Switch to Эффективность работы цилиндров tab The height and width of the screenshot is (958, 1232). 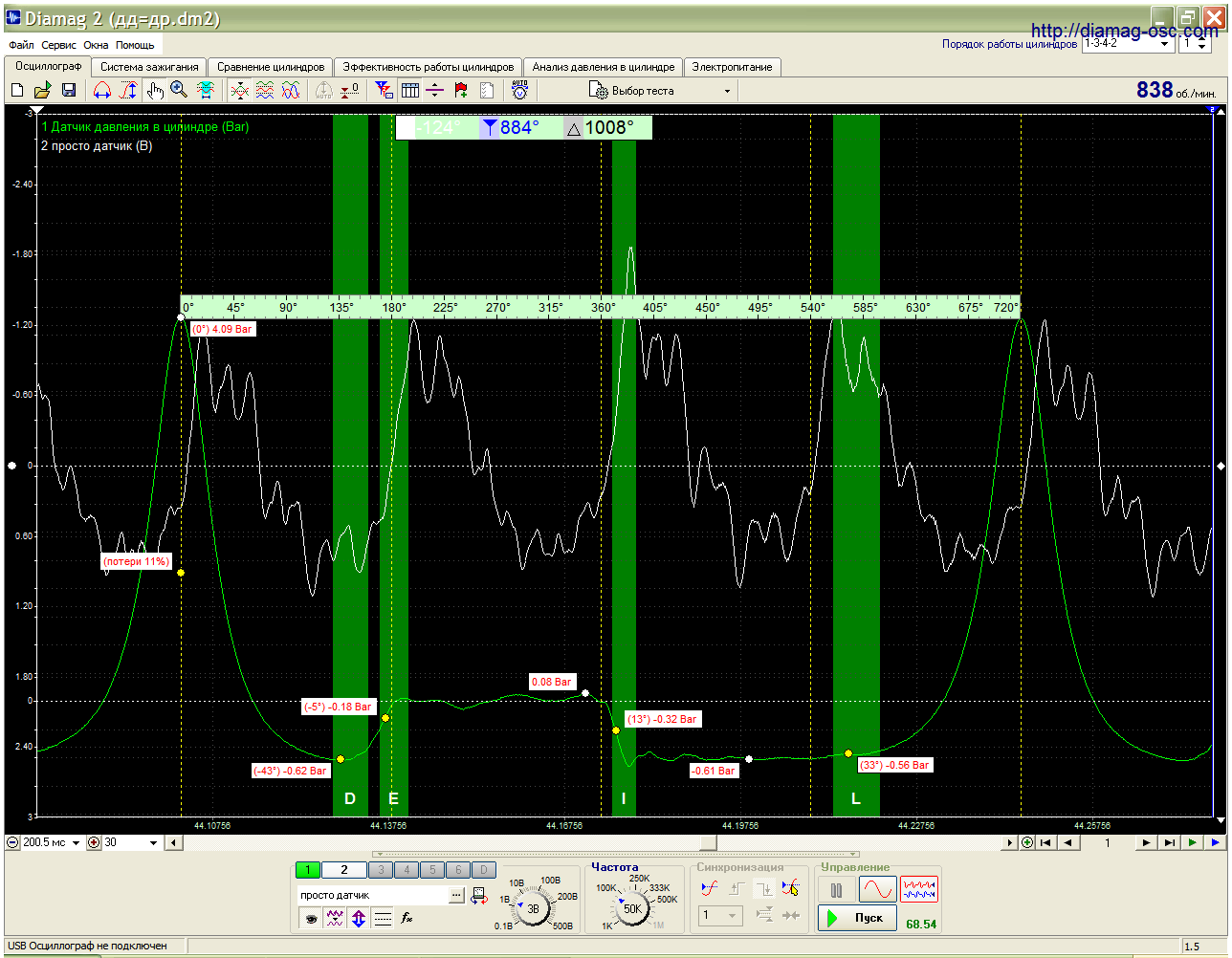pyautogui.click(x=429, y=67)
